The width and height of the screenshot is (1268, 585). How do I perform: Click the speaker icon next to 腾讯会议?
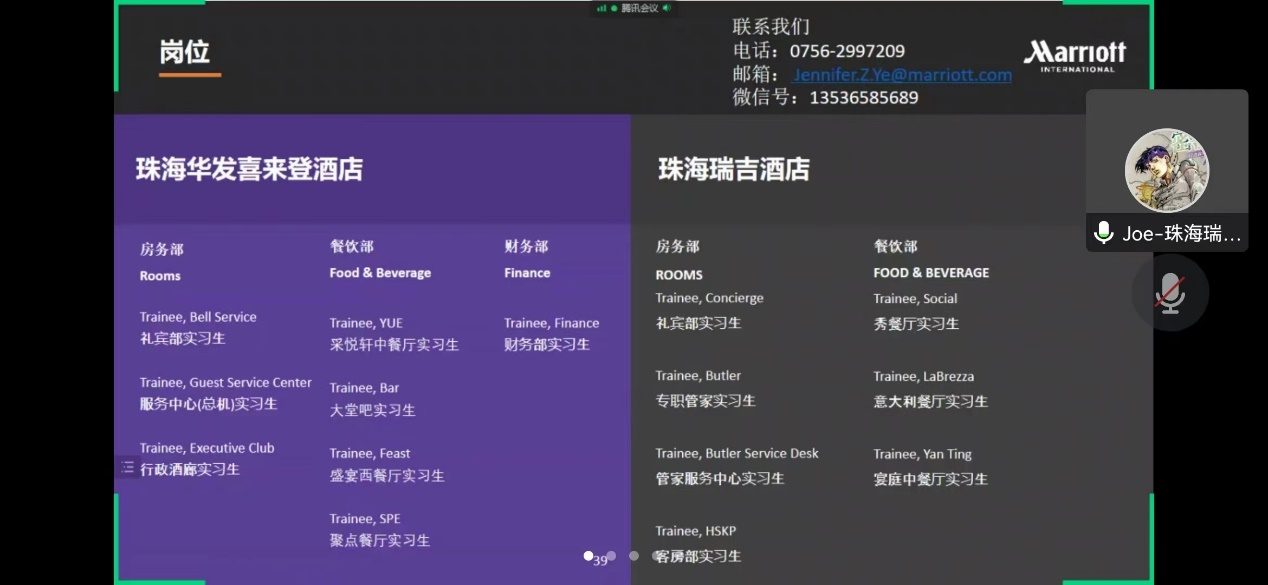click(x=666, y=8)
